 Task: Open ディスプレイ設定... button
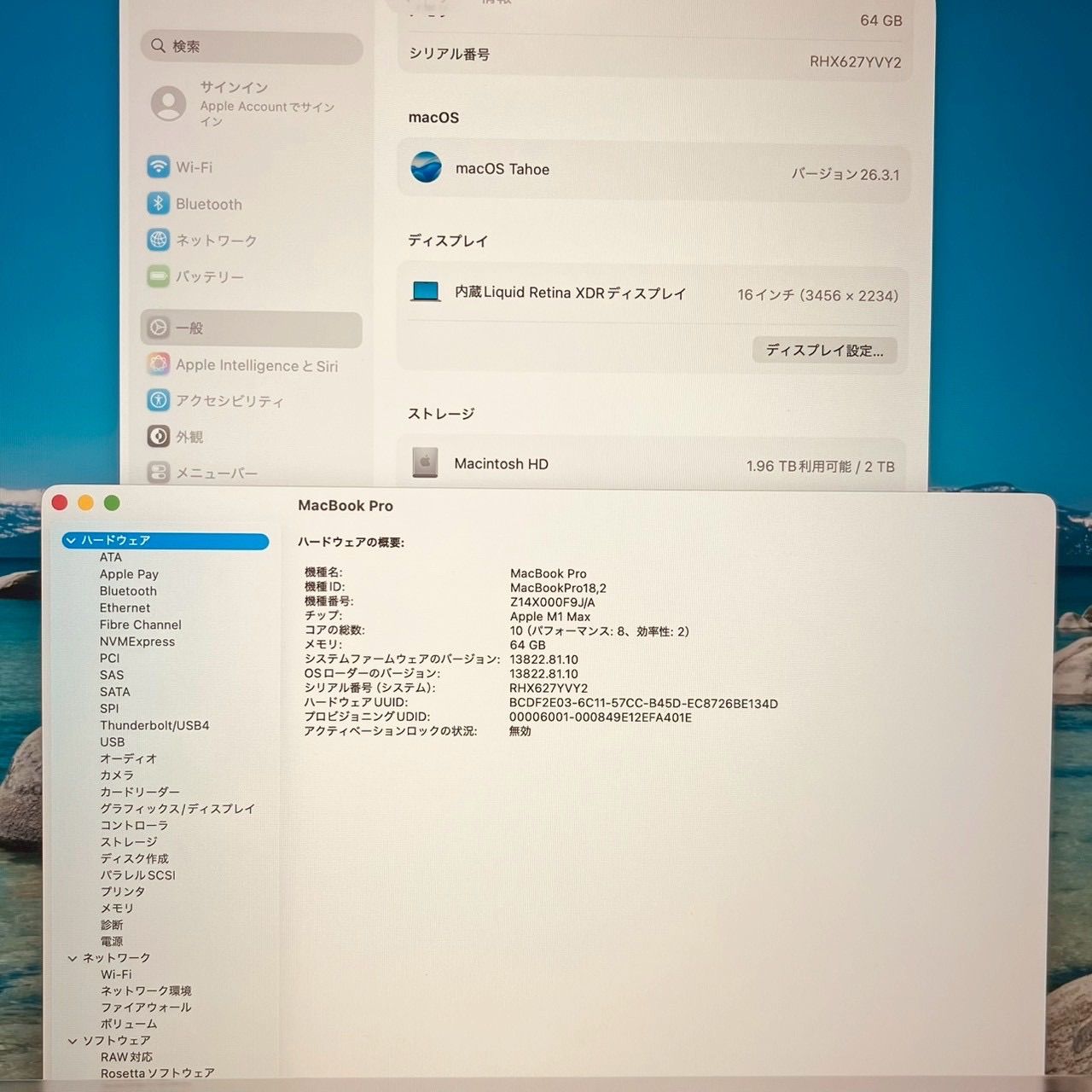824,351
